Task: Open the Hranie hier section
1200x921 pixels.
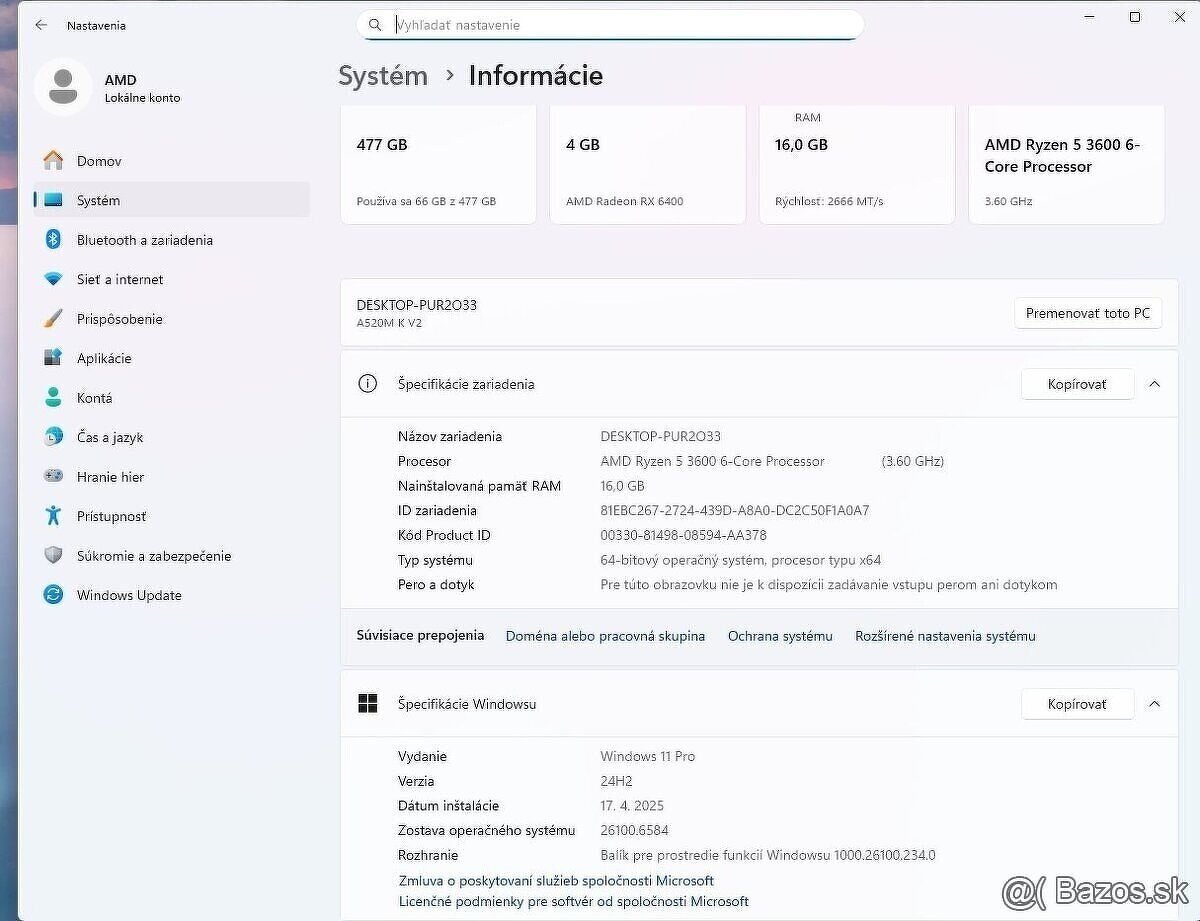Action: [110, 477]
